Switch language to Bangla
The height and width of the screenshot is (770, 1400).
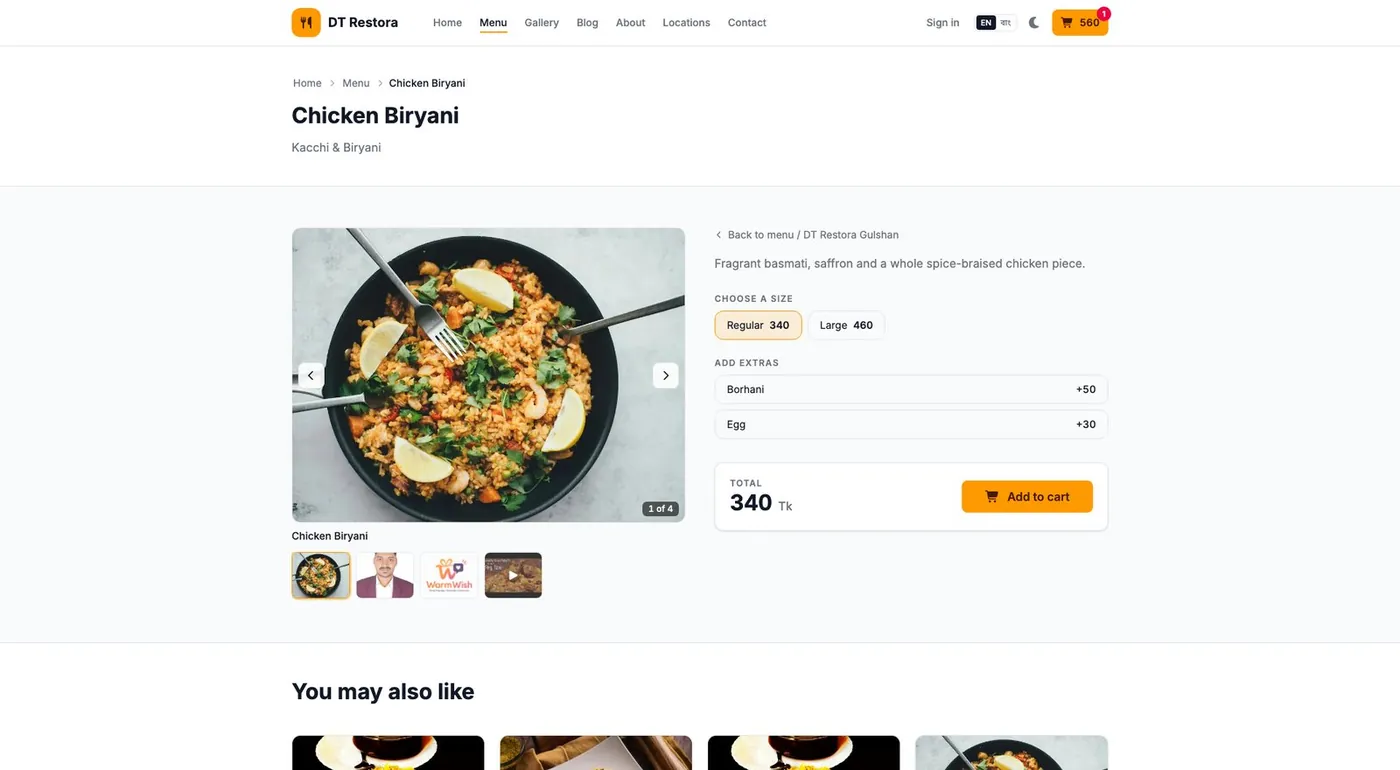point(1005,22)
